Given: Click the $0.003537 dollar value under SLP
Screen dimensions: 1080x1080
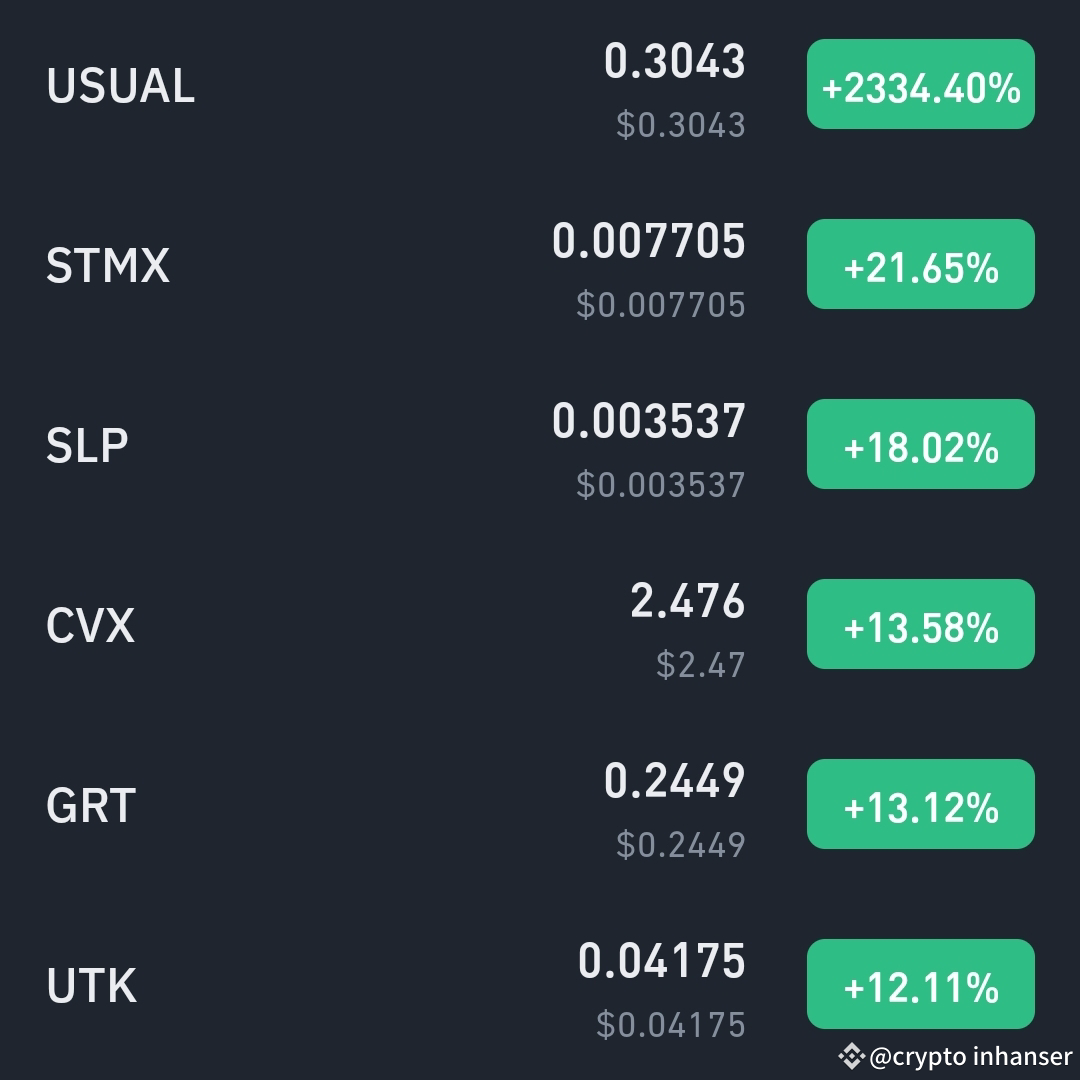Looking at the screenshot, I should coord(660,484).
